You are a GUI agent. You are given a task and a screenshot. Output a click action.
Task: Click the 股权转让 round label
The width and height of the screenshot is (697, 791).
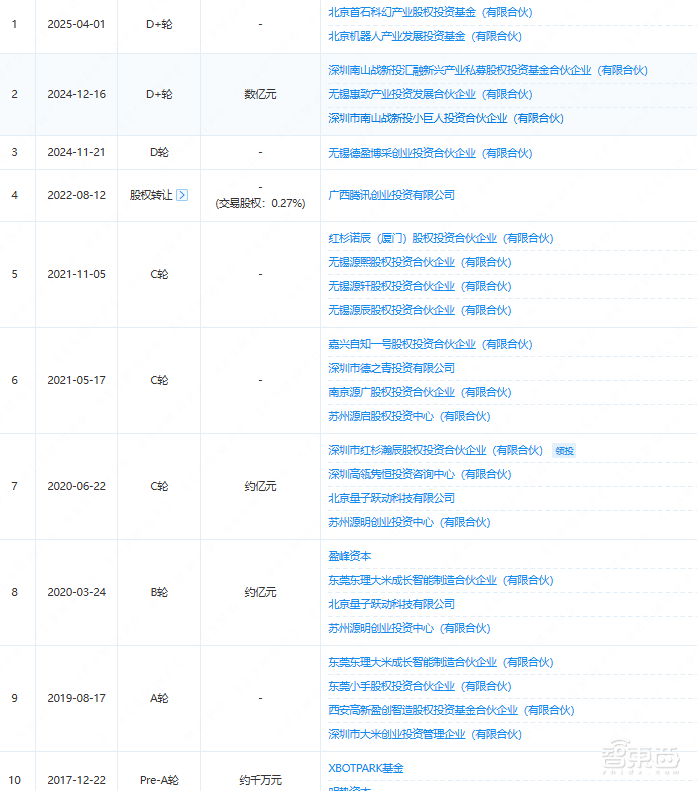[151, 195]
